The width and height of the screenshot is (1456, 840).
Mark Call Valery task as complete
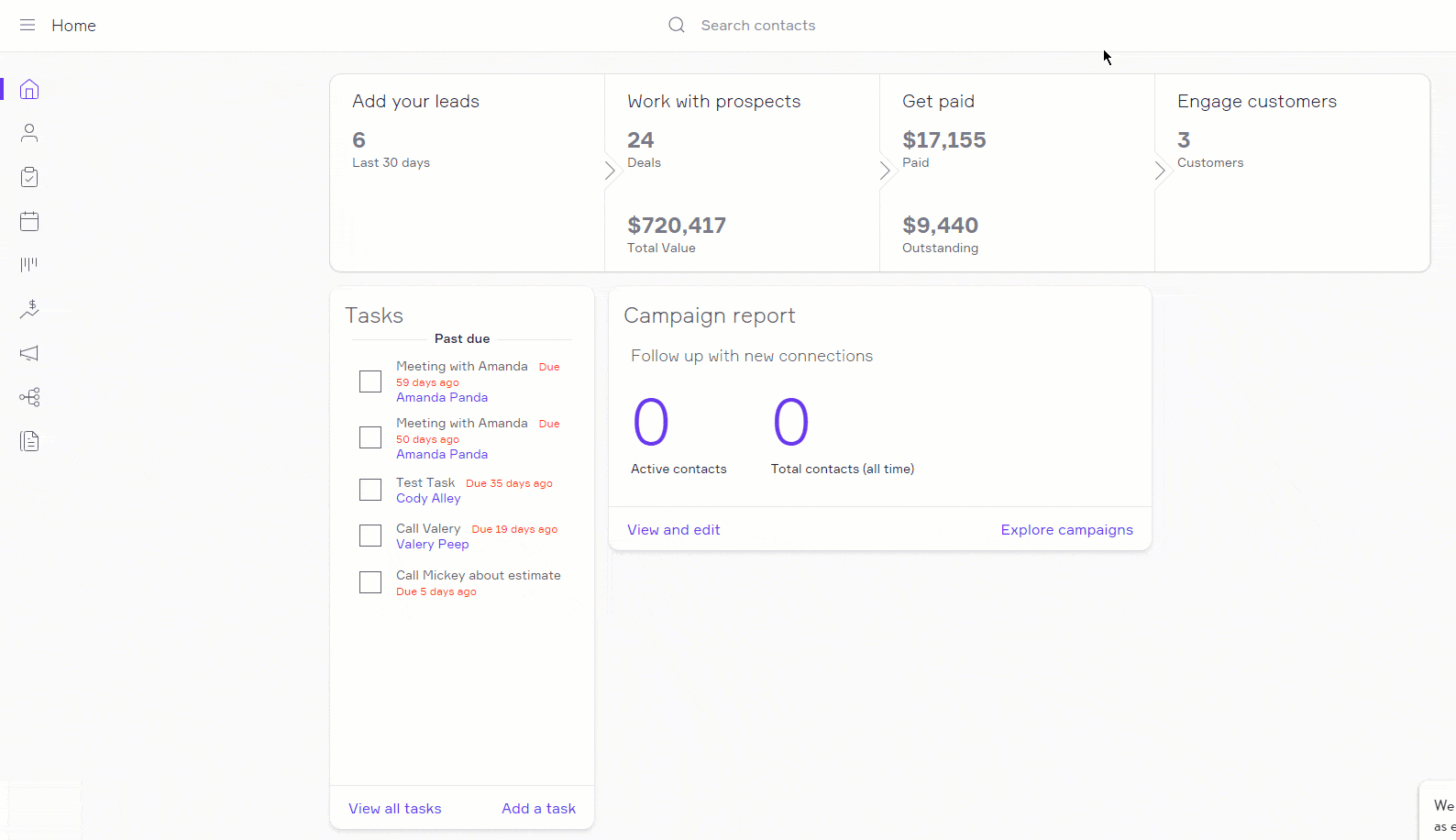tap(370, 536)
